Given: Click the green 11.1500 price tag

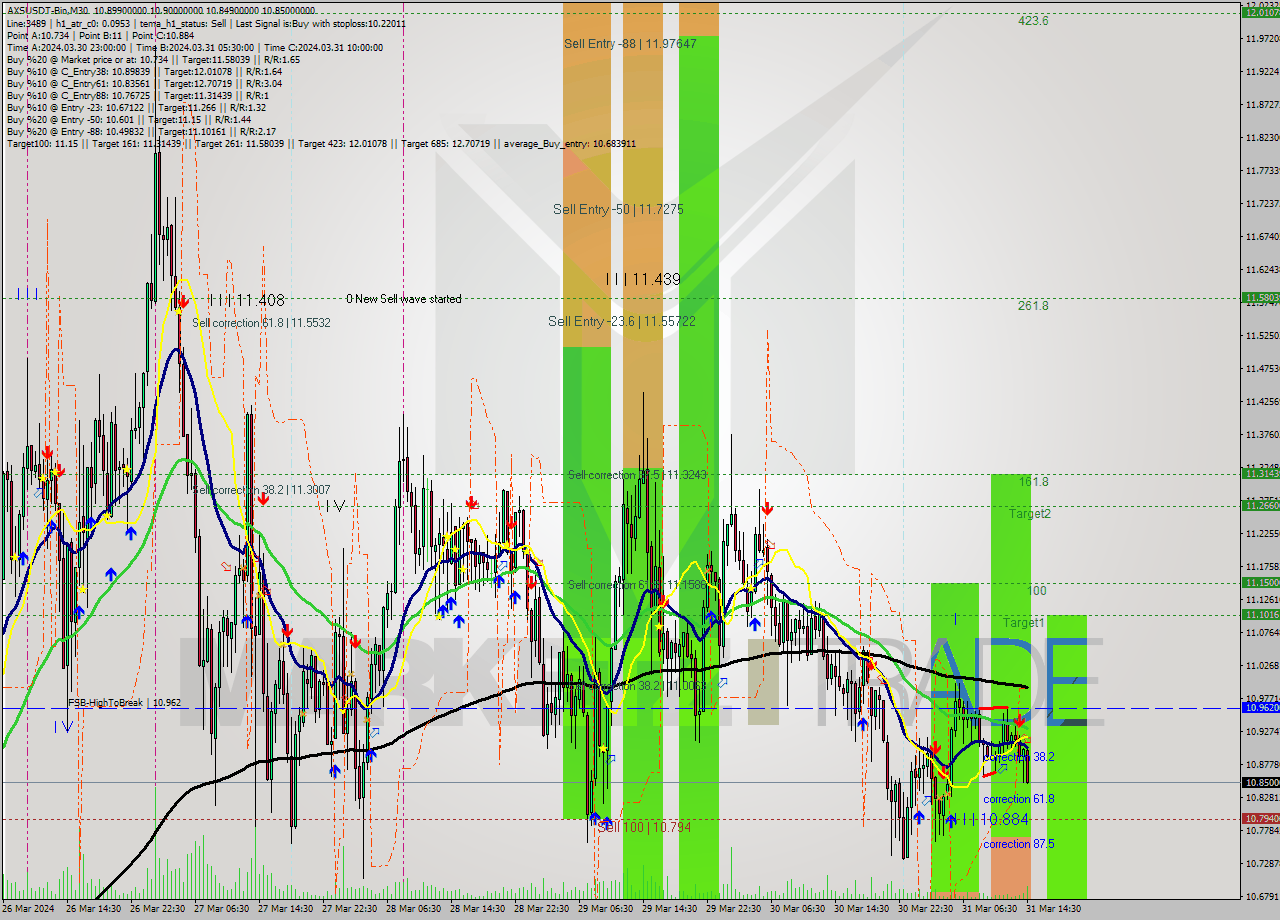Looking at the screenshot, I should point(1260,582).
